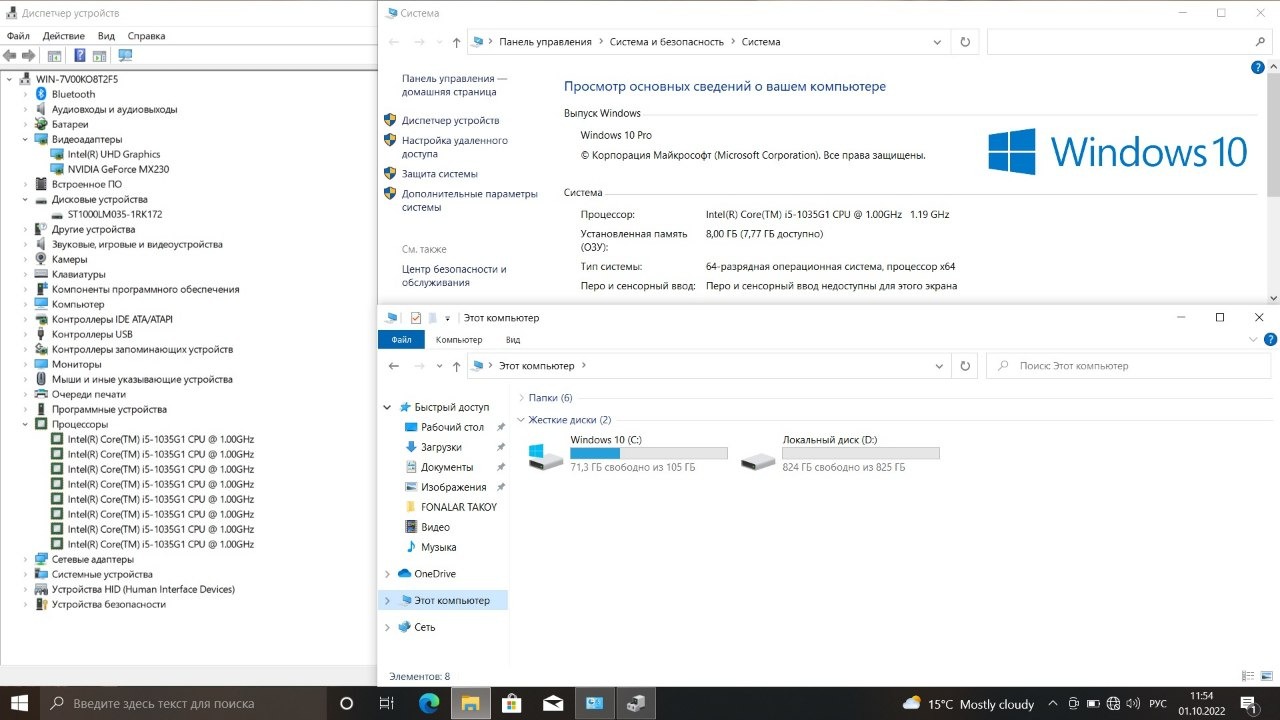The width and height of the screenshot is (1280, 720).
Task: Refresh the Этот компьютер Explorer window
Action: point(965,366)
